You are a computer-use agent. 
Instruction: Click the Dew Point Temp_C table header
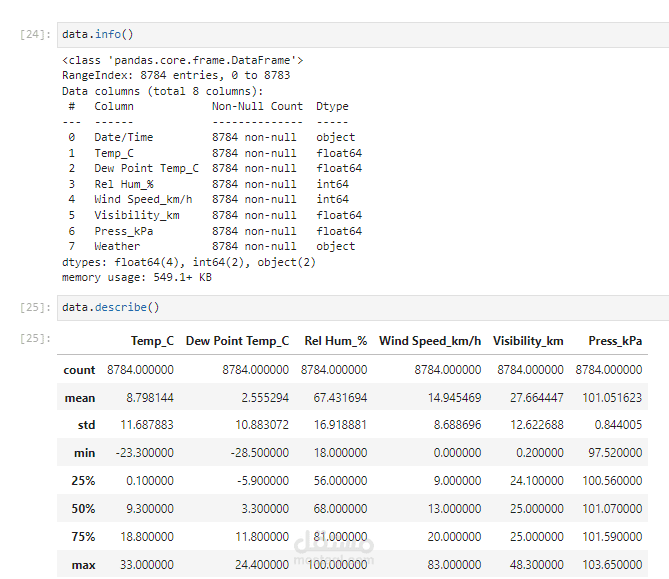(x=237, y=341)
